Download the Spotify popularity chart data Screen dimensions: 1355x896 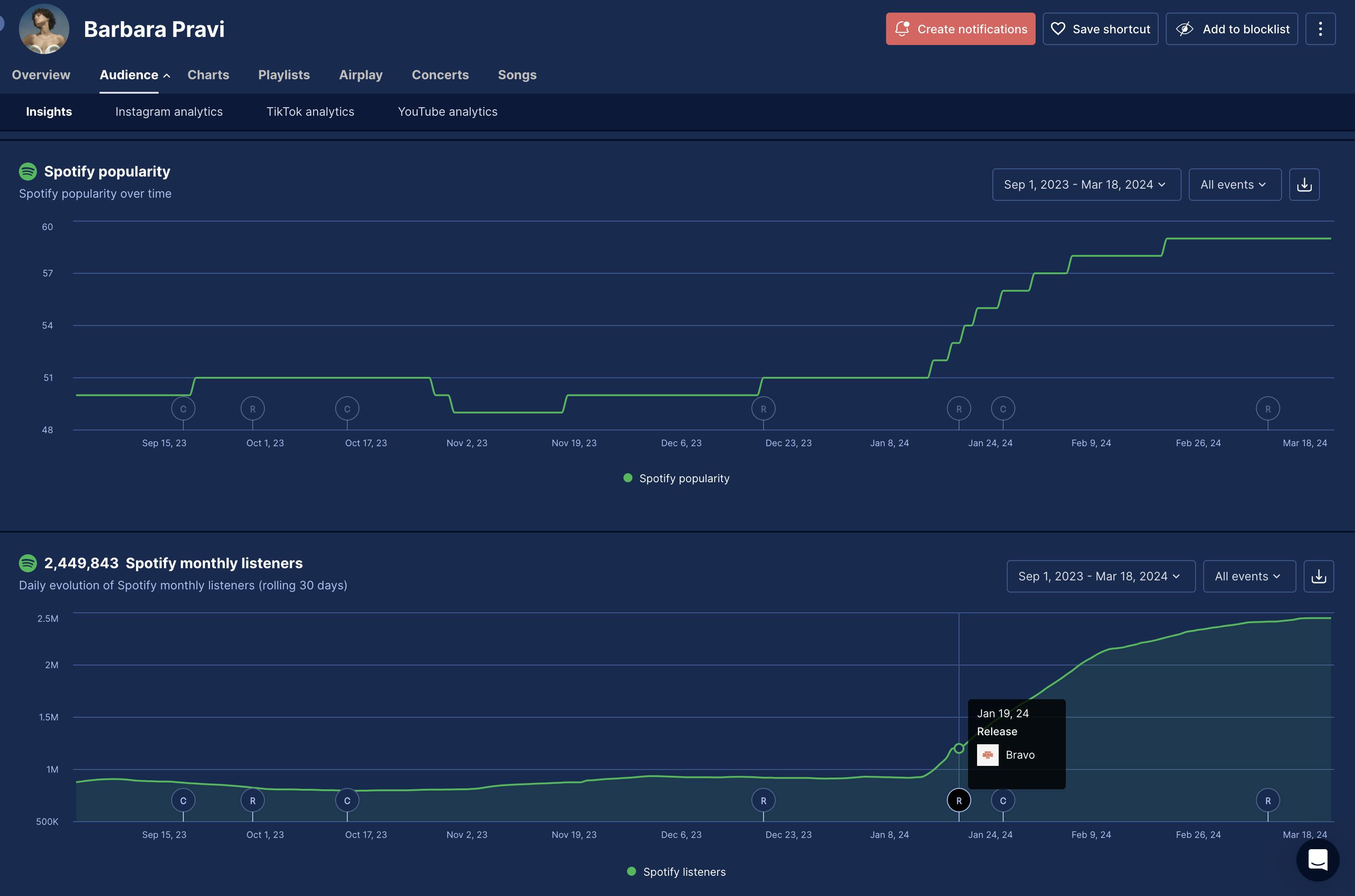click(1304, 185)
